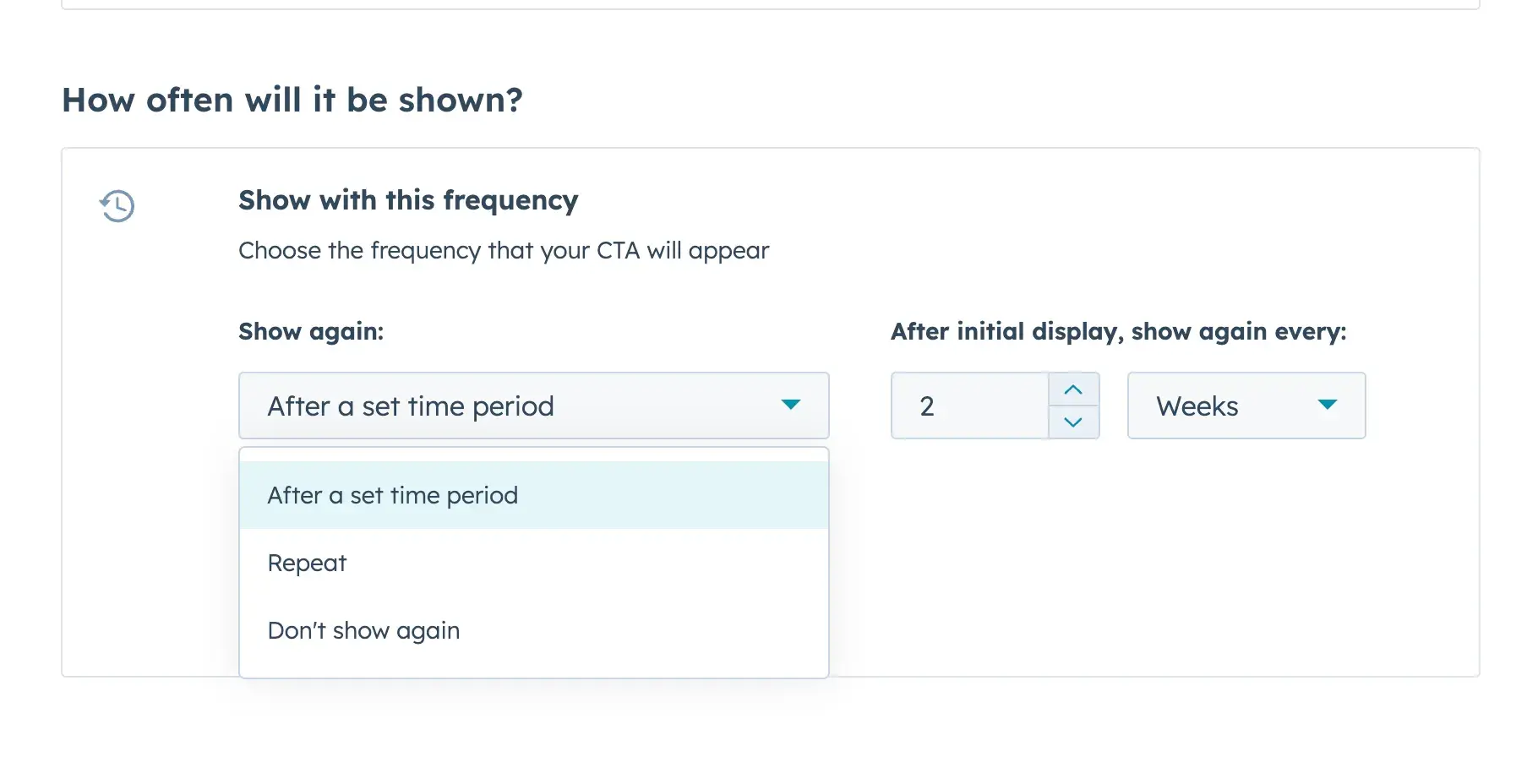Click the 'Show with this frequency' heading
This screenshot has width=1538, height=784.
click(408, 200)
